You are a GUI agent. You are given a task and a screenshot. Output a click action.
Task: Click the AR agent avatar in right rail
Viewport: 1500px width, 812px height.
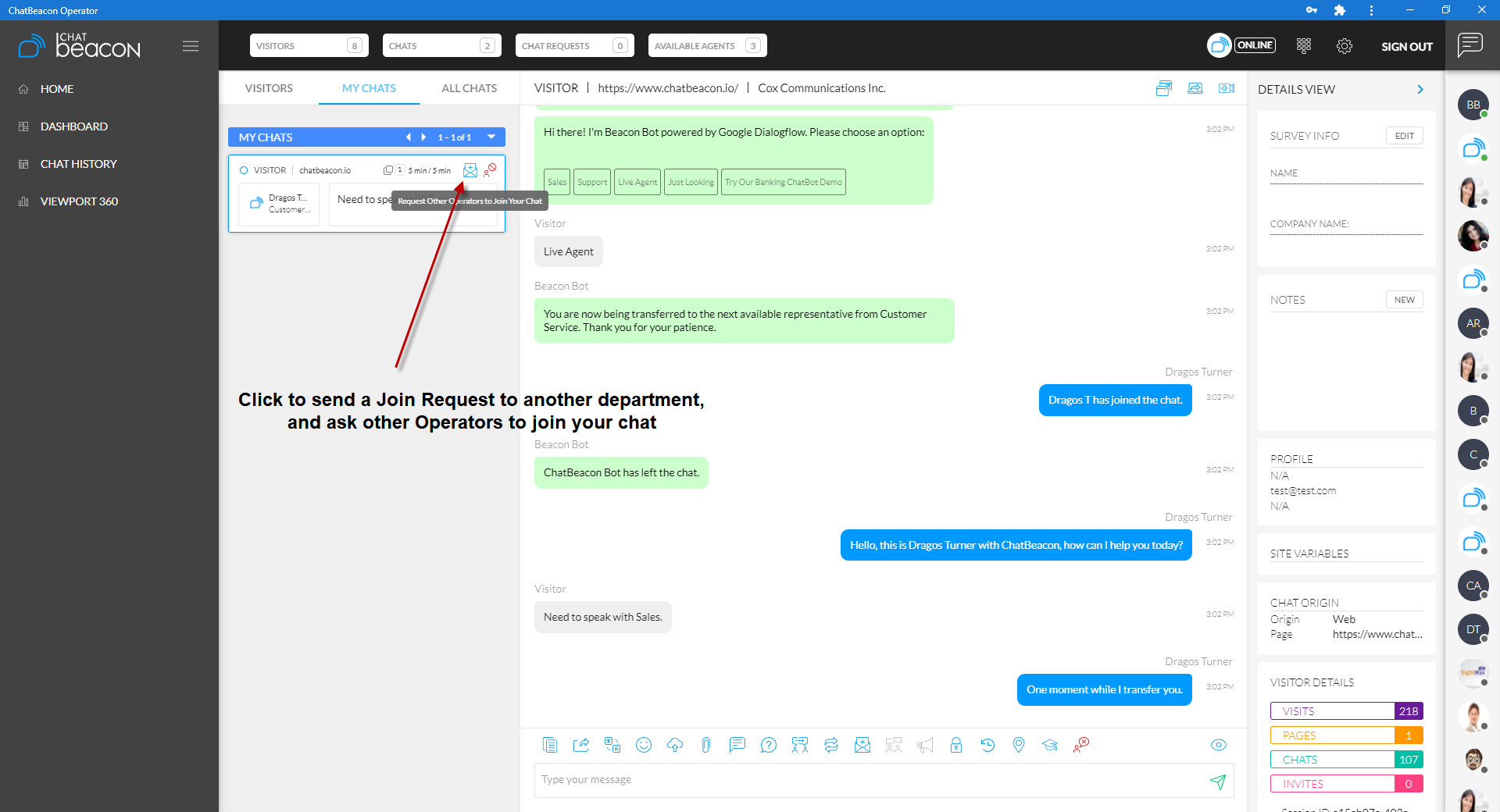pyautogui.click(x=1473, y=323)
